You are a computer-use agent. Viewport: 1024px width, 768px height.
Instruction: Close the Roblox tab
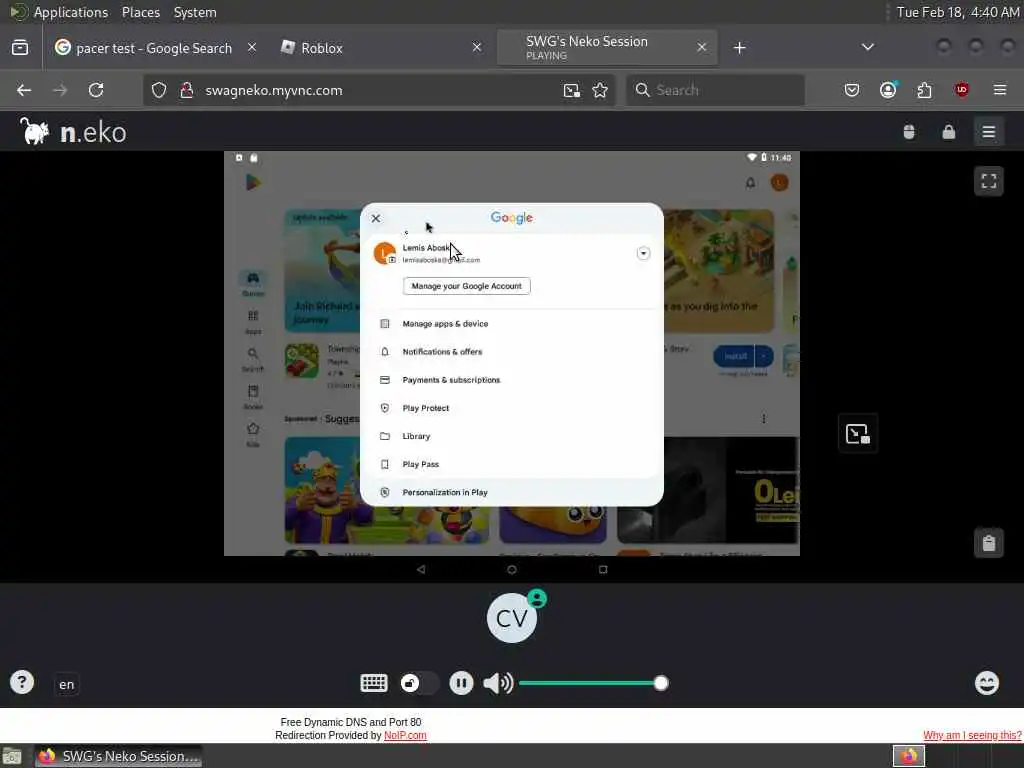point(477,47)
